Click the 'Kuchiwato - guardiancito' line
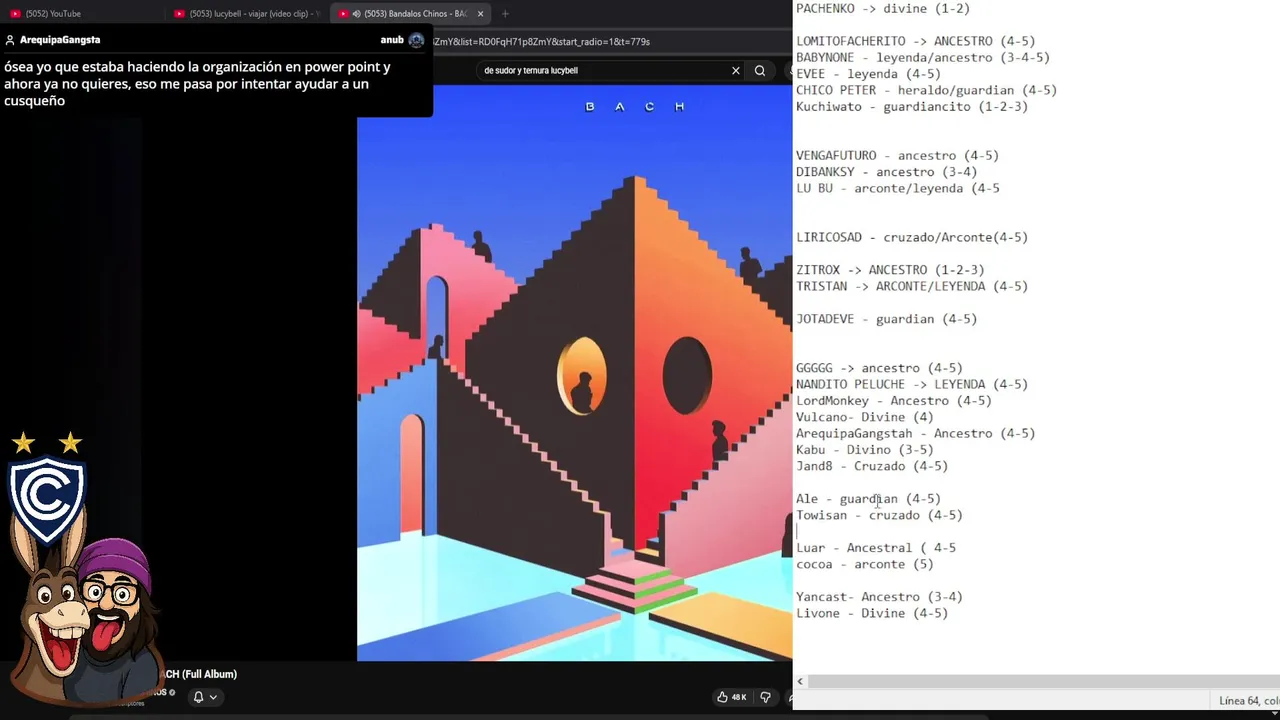Screen dimensions: 1280x720 (x=912, y=107)
